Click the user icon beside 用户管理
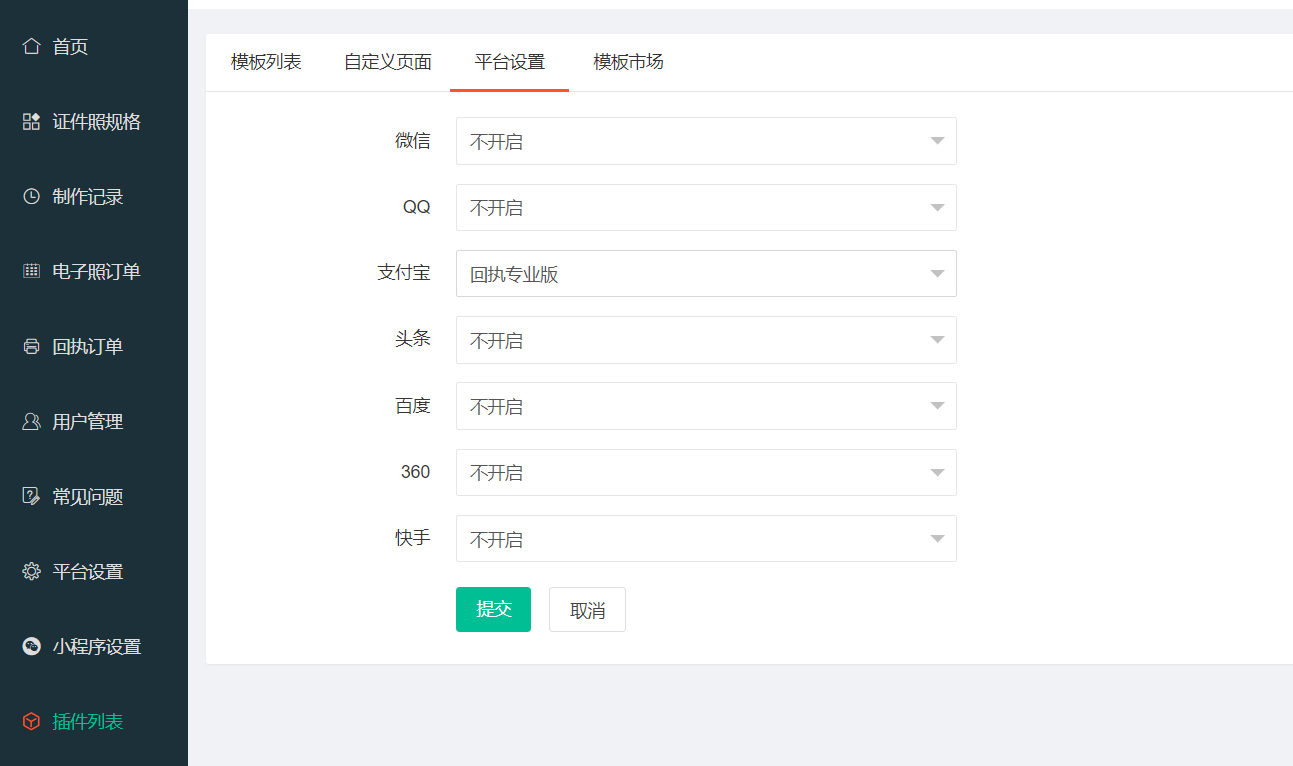1293x766 pixels. (x=31, y=421)
